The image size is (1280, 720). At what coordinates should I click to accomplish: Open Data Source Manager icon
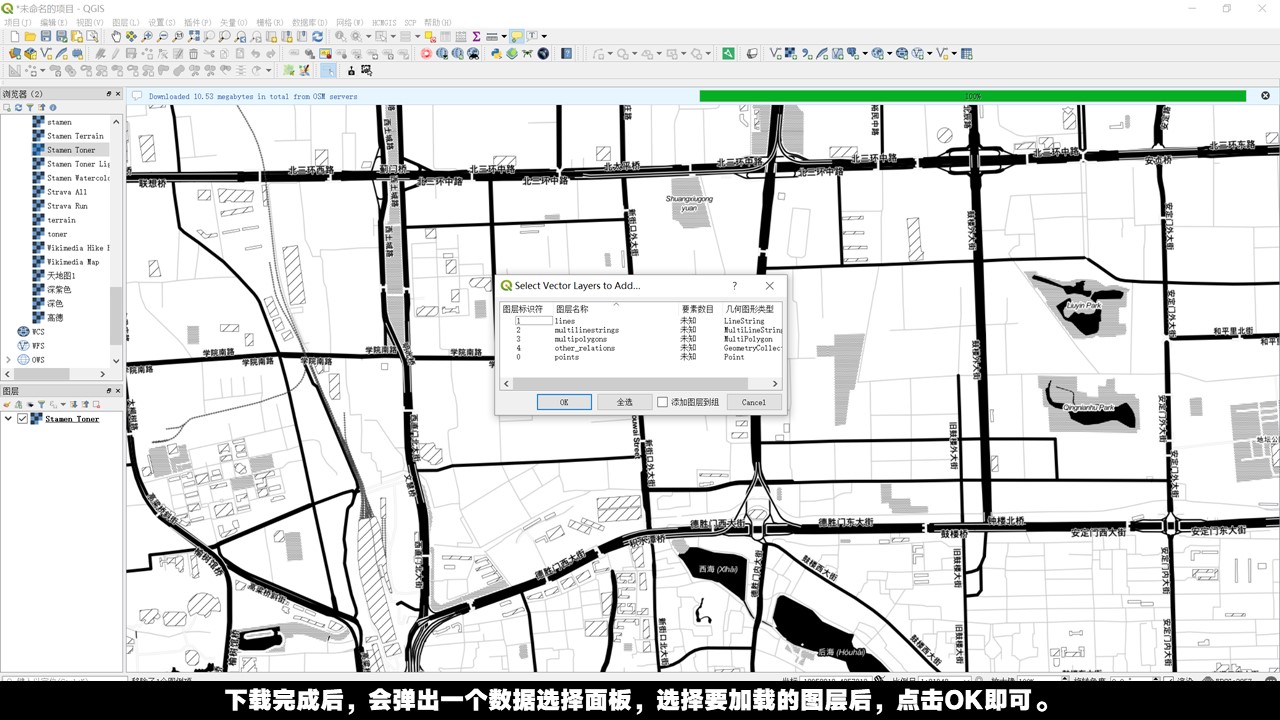pyautogui.click(x=15, y=53)
